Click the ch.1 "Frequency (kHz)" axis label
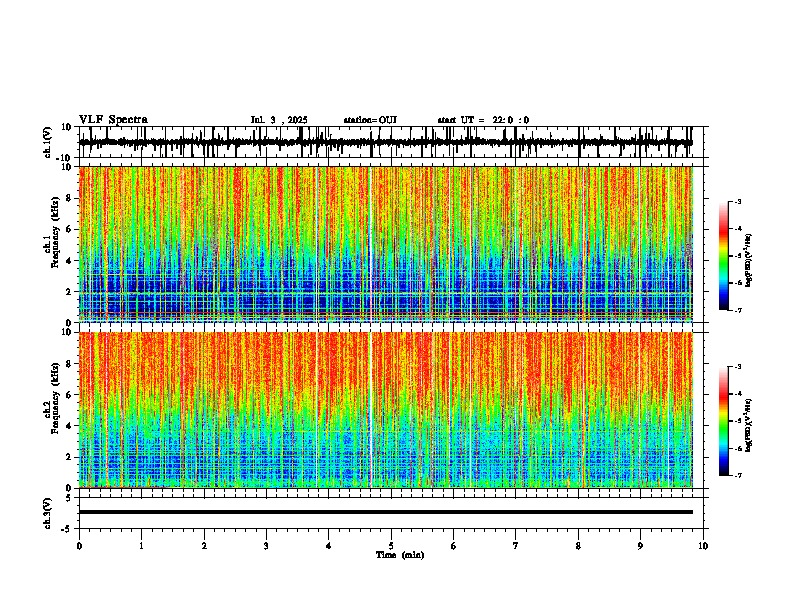The image size is (792, 612). (55, 233)
